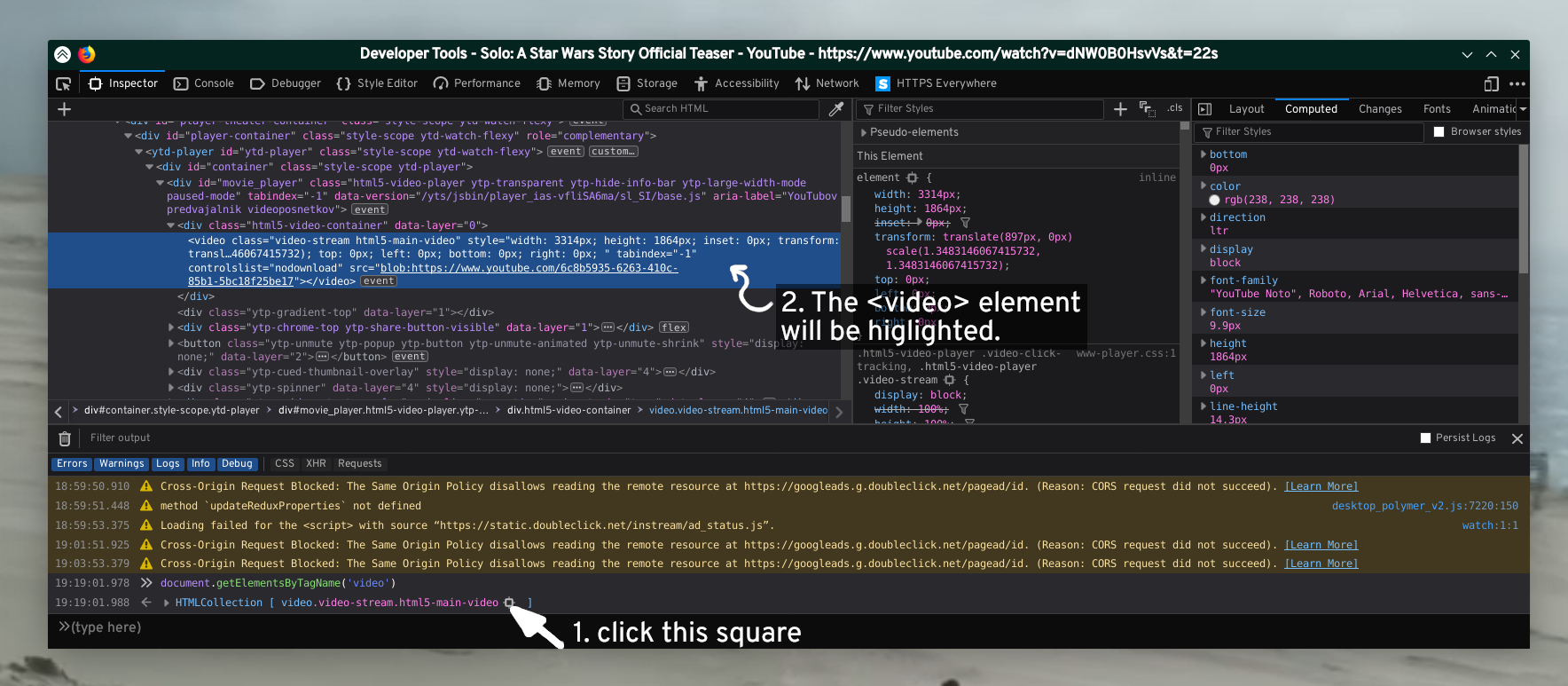Expand the computed font-family property
The height and width of the screenshot is (686, 1568).
[x=1203, y=280]
